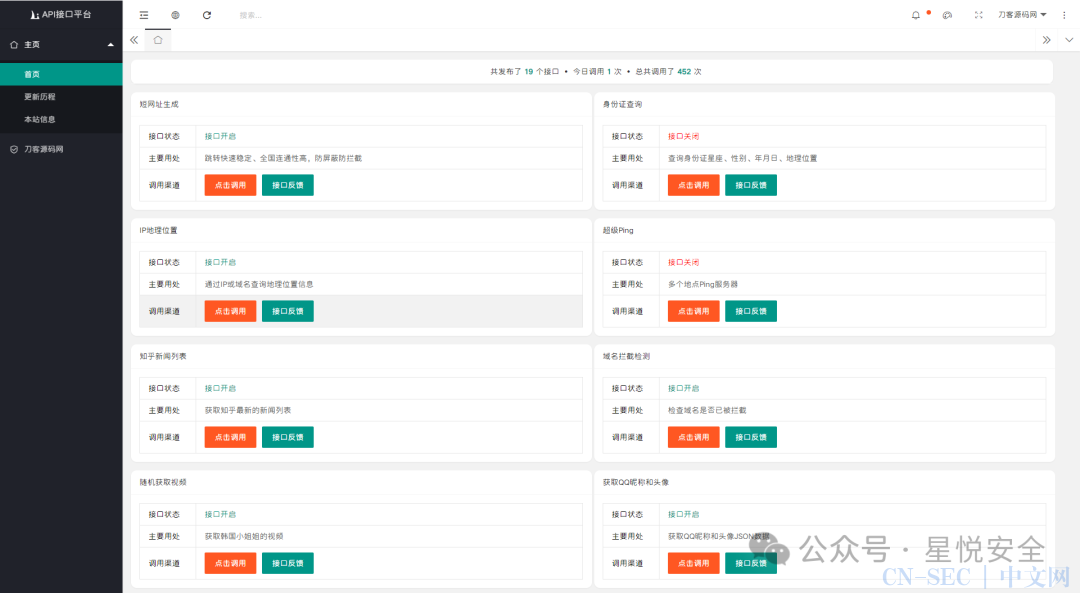Viewport: 1080px width, 593px height.
Task: Click the 短网址生成 card title
Action: point(159,105)
